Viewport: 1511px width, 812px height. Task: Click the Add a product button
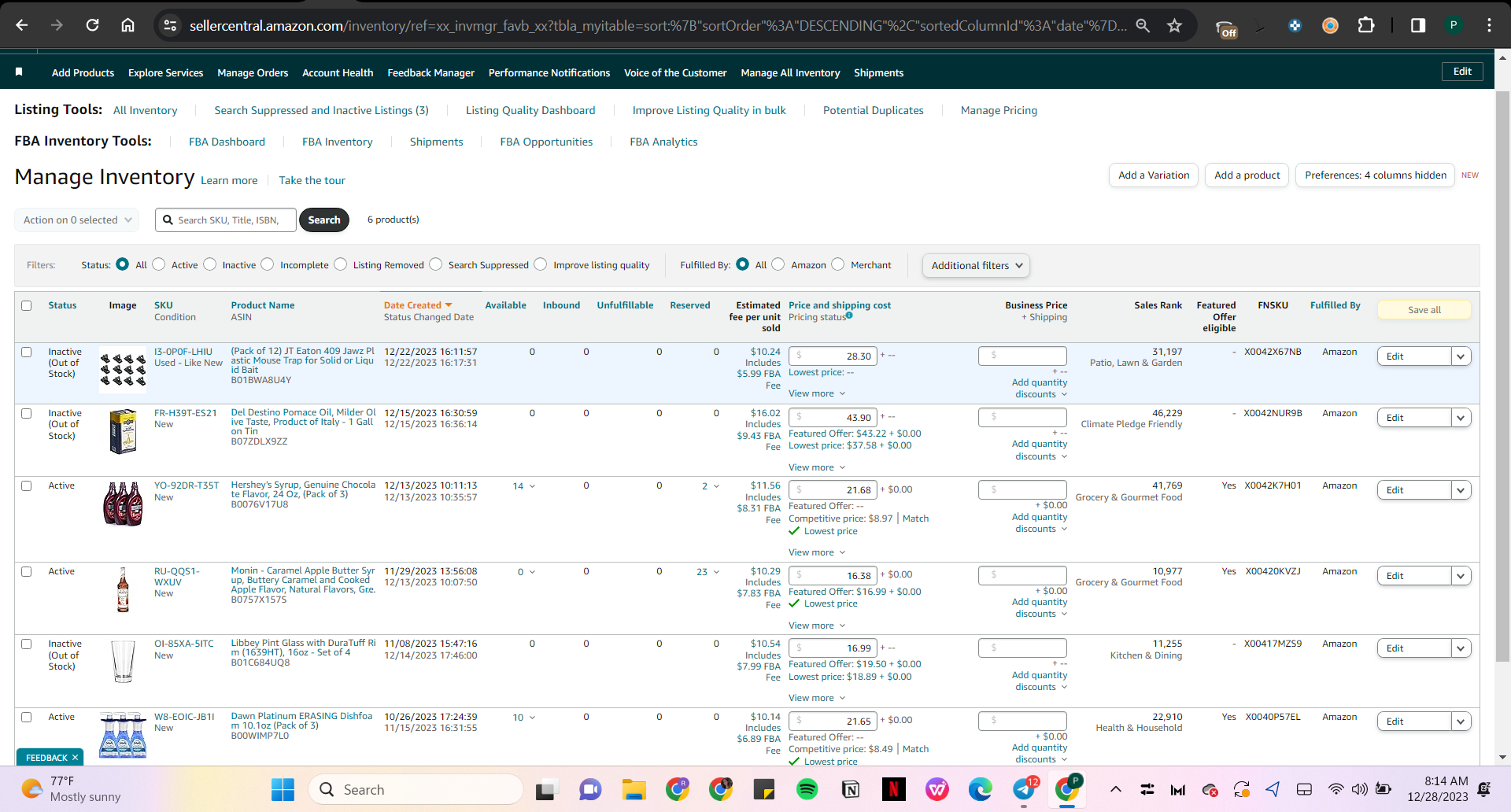[x=1247, y=175]
